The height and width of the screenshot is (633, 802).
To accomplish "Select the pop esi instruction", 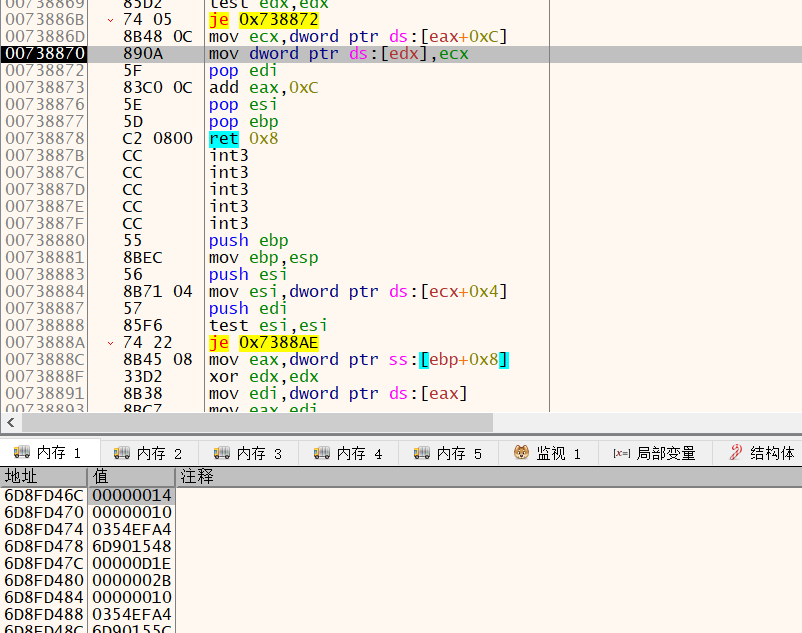I will 243,105.
